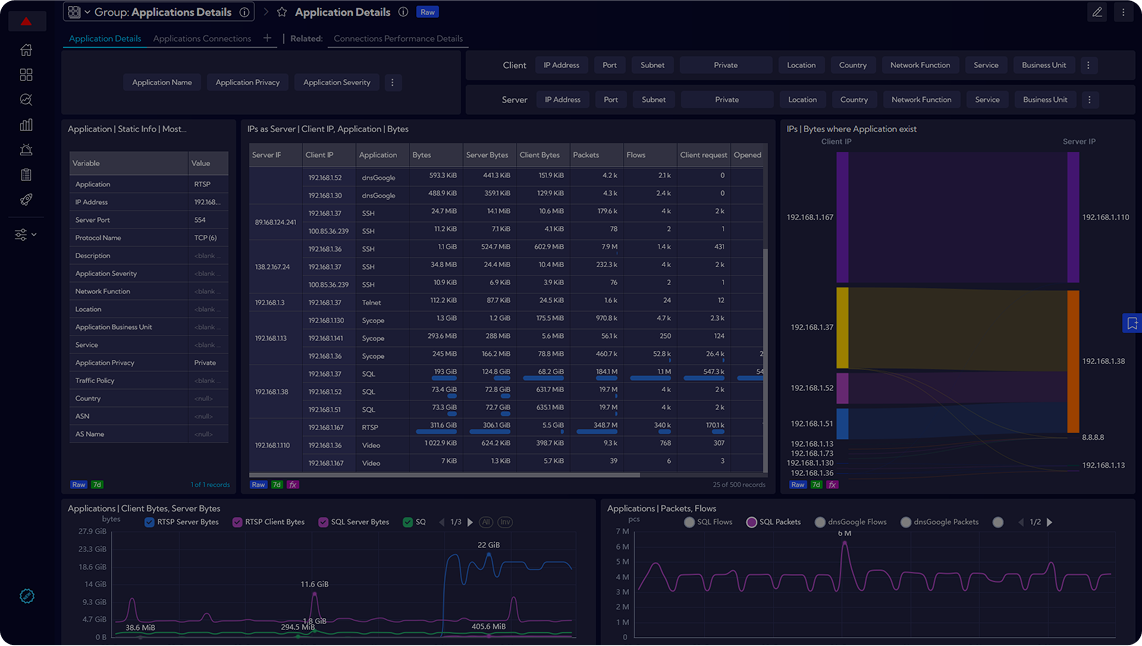This screenshot has height=646, width=1142.
Task: Toggle the SQL Server Bytes legend checkbox
Action: (x=323, y=522)
